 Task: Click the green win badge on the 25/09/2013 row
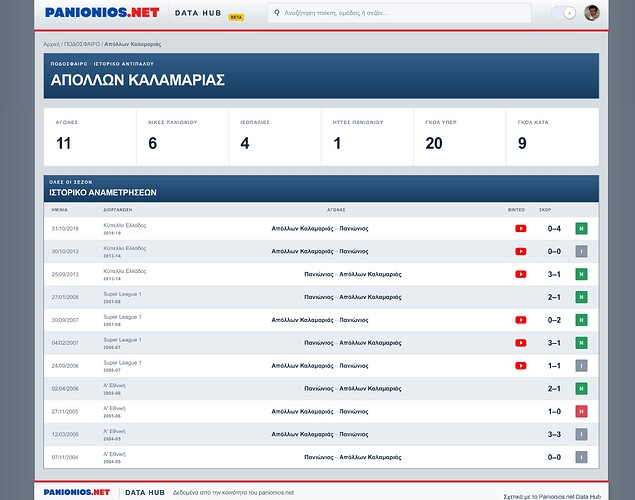[581, 274]
